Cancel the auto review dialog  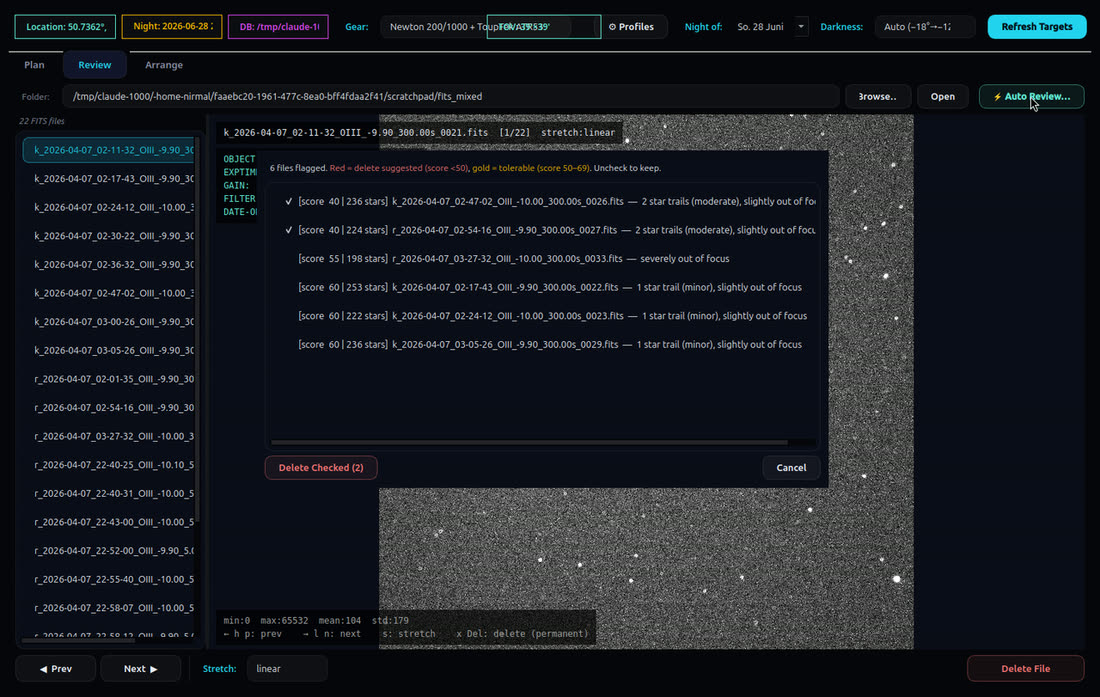click(791, 468)
